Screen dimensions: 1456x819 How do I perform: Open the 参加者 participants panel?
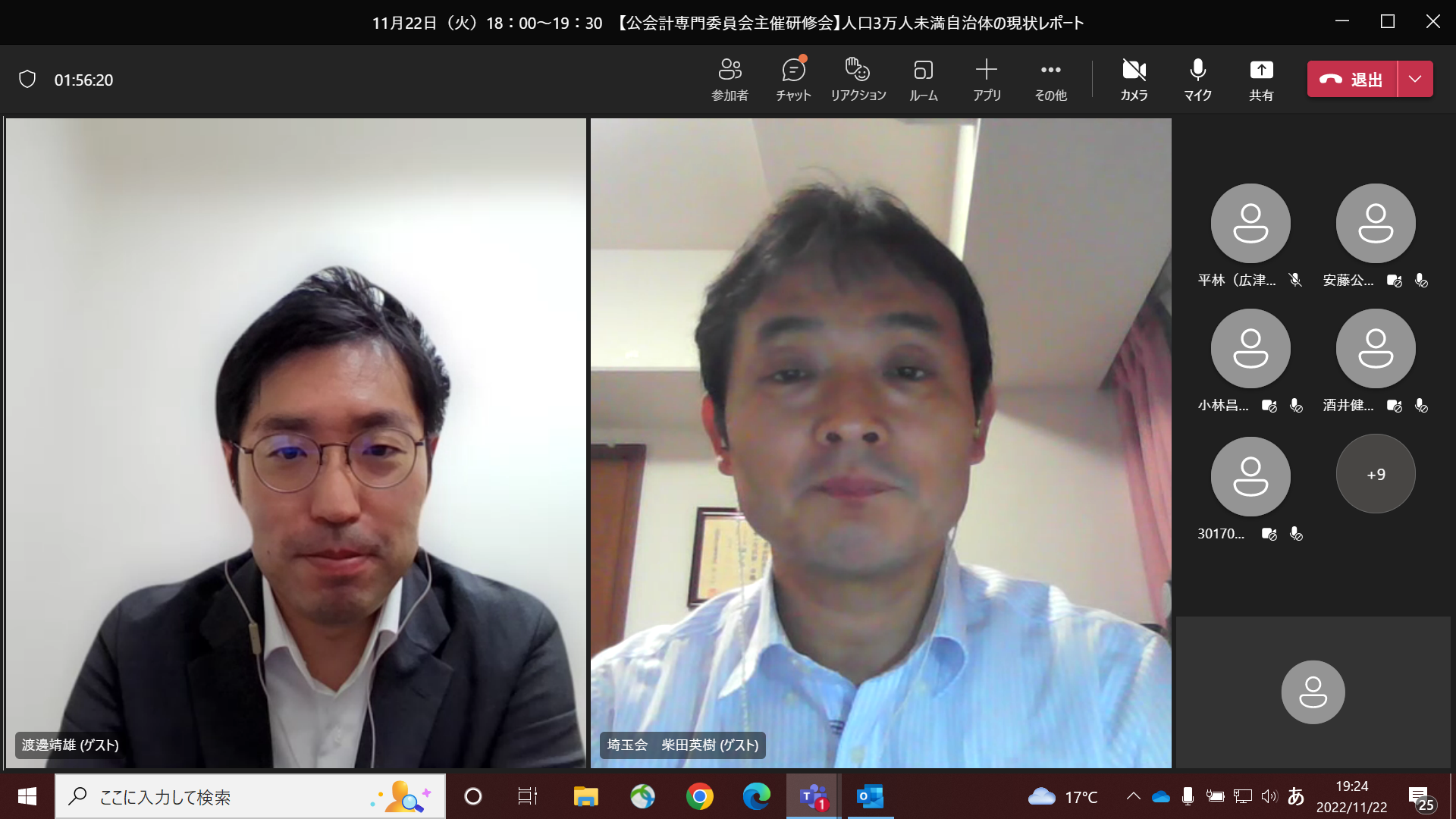click(730, 80)
